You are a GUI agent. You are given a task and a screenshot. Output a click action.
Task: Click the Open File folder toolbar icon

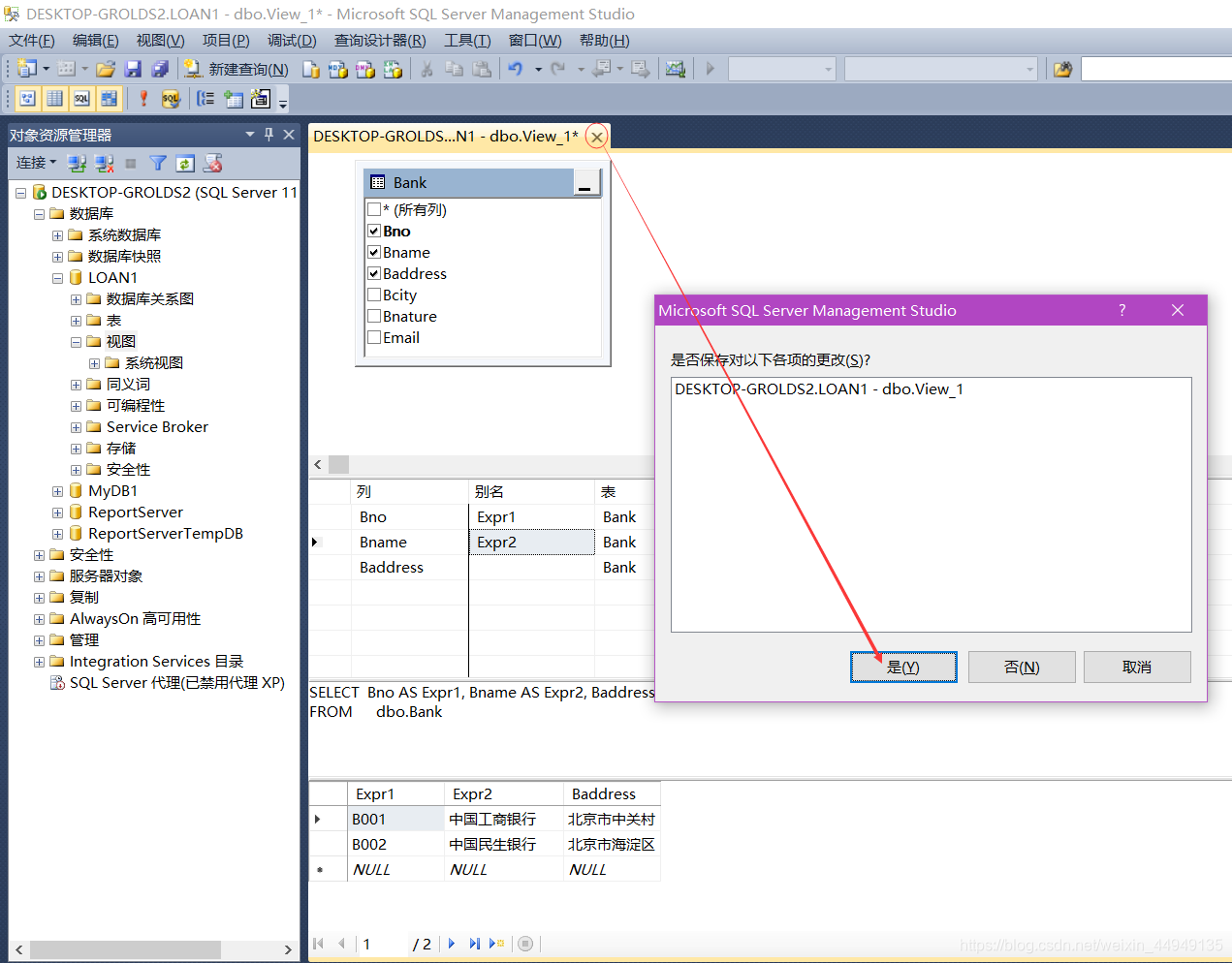pyautogui.click(x=106, y=69)
